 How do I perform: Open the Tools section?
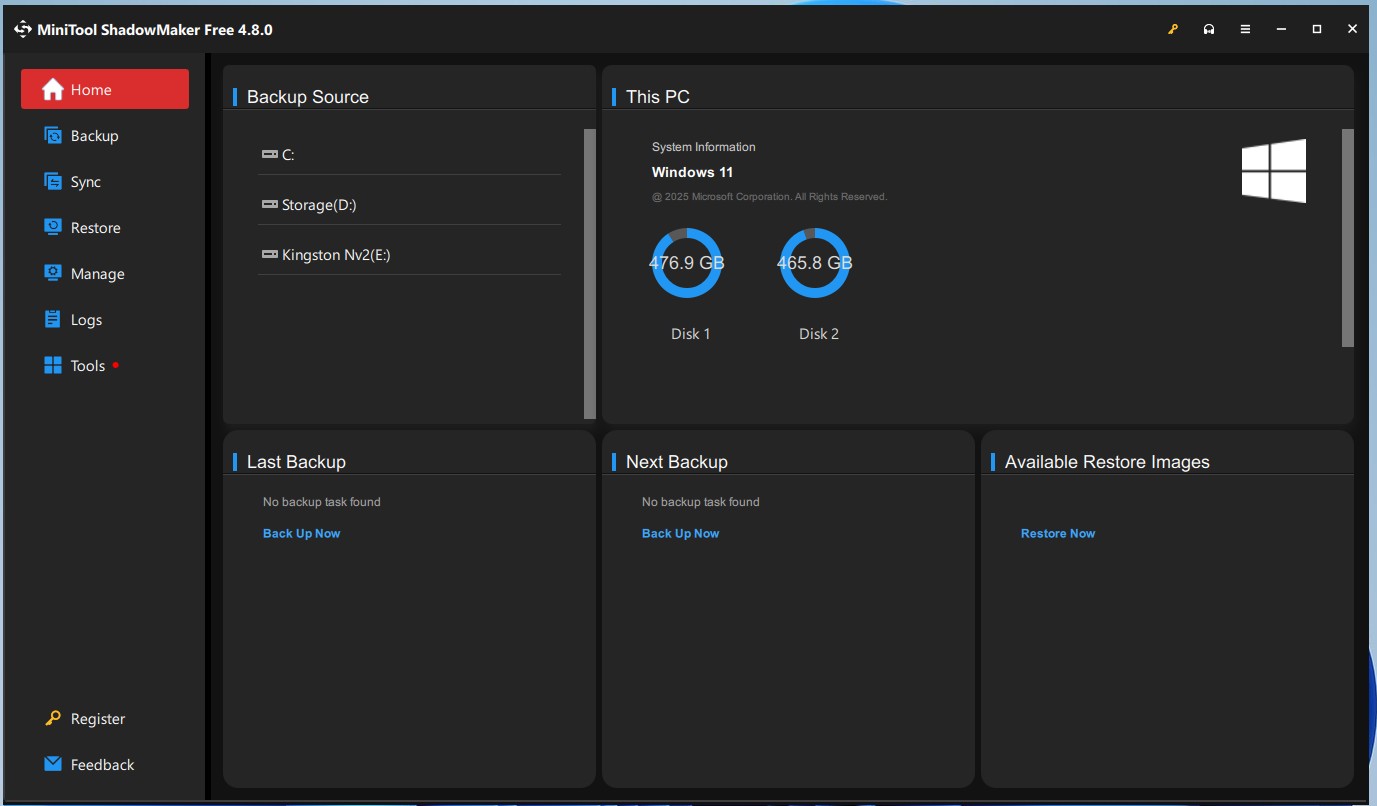pos(87,366)
